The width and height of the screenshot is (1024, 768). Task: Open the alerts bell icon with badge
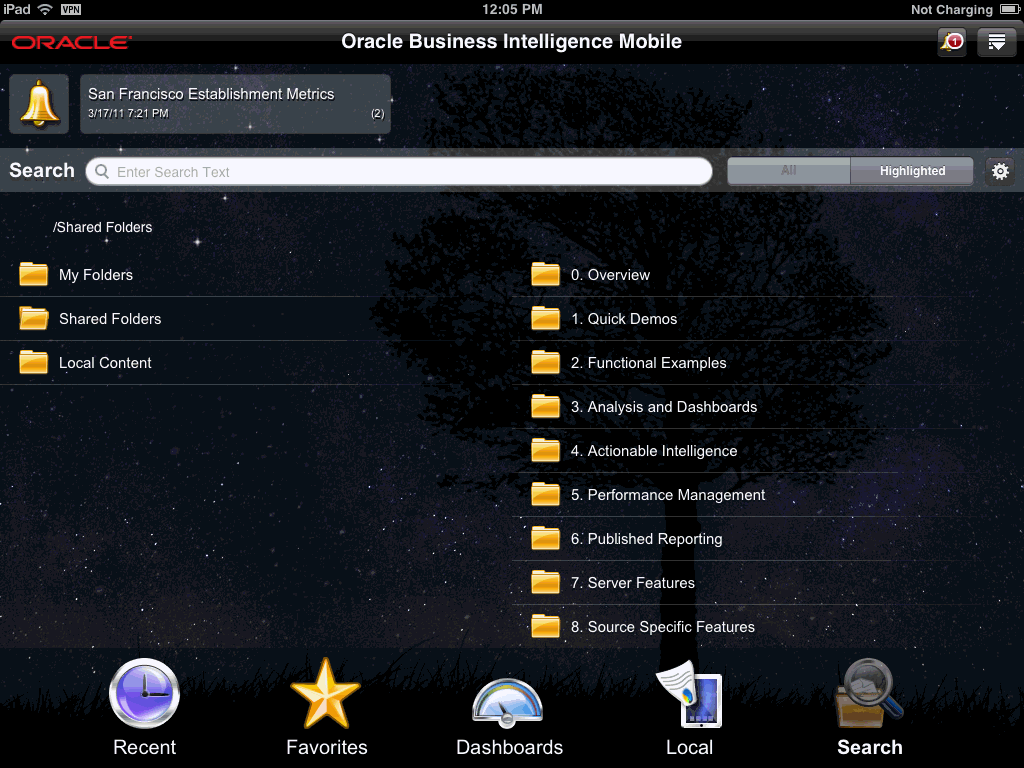(951, 42)
